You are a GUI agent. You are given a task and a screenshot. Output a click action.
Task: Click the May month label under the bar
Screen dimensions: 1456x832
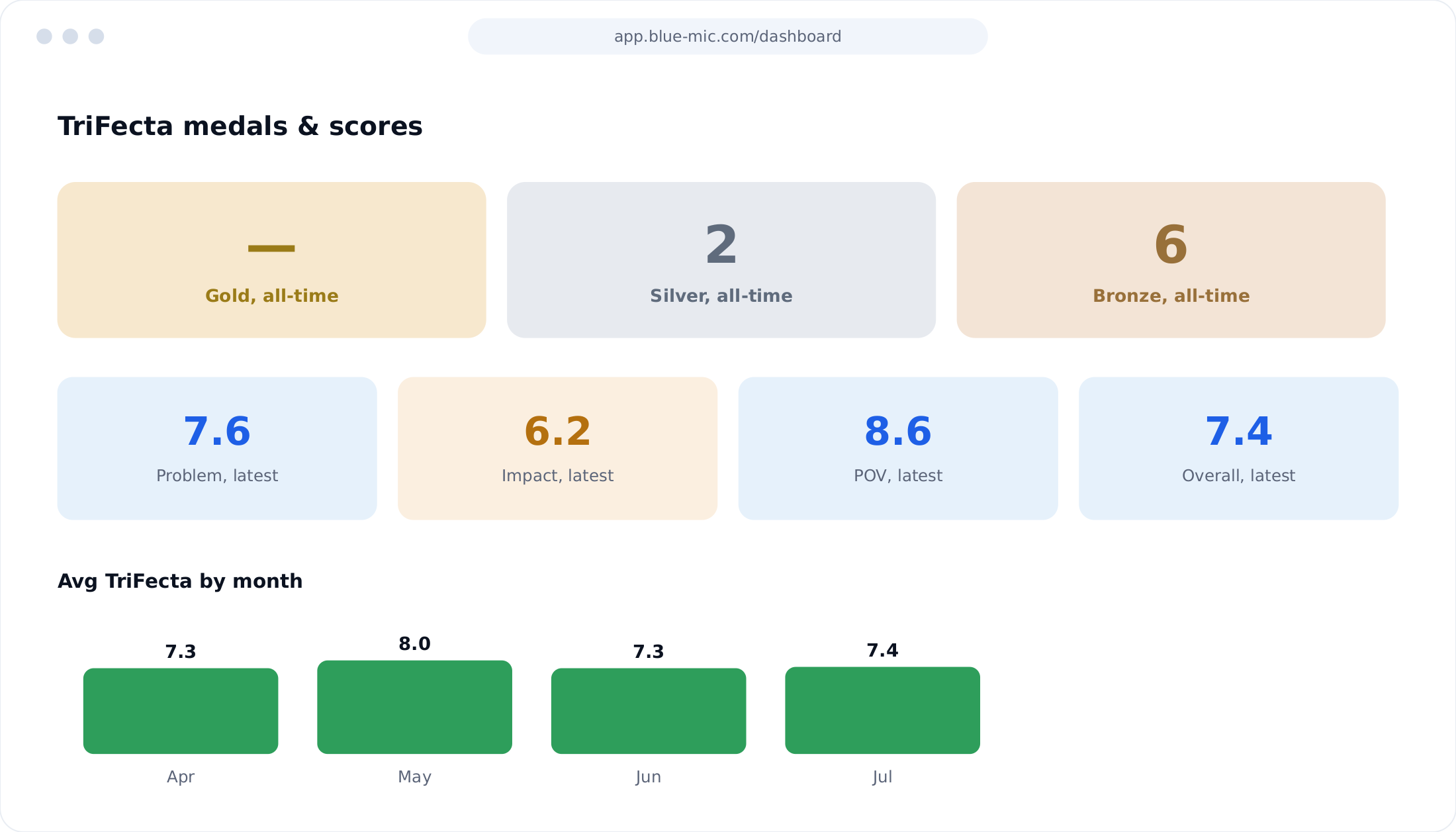(414, 777)
